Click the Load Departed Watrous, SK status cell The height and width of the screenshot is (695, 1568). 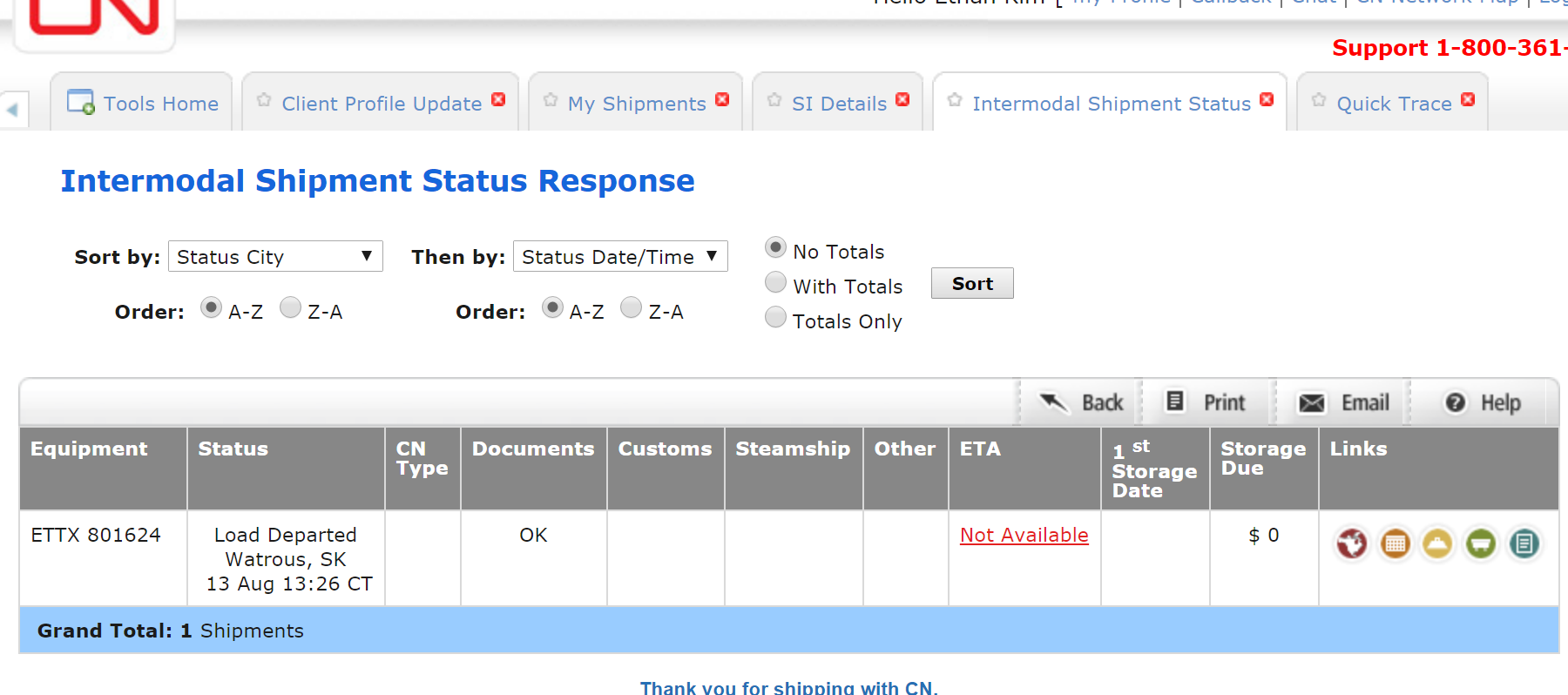pyautogui.click(x=286, y=558)
